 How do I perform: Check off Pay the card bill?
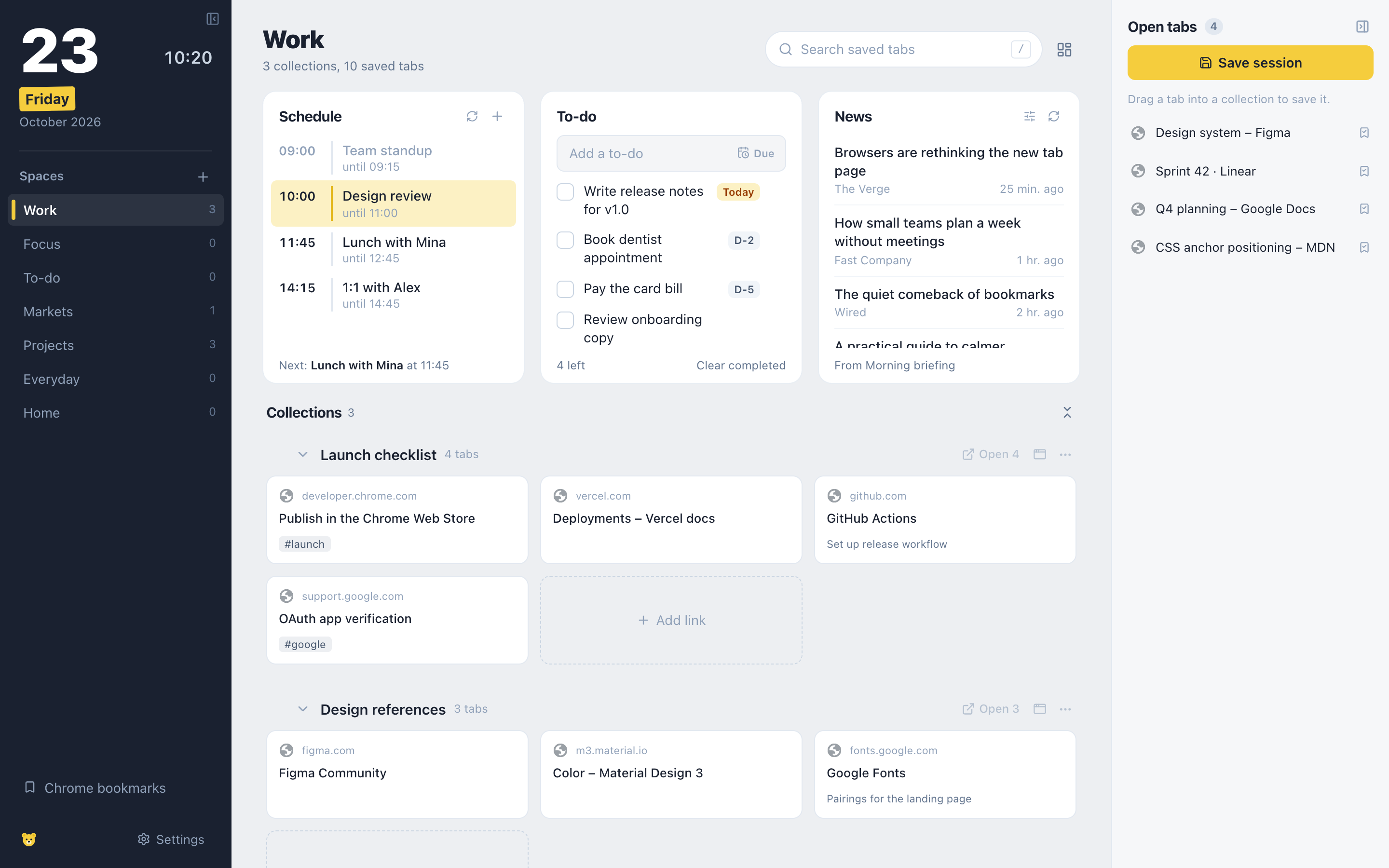[x=565, y=289]
